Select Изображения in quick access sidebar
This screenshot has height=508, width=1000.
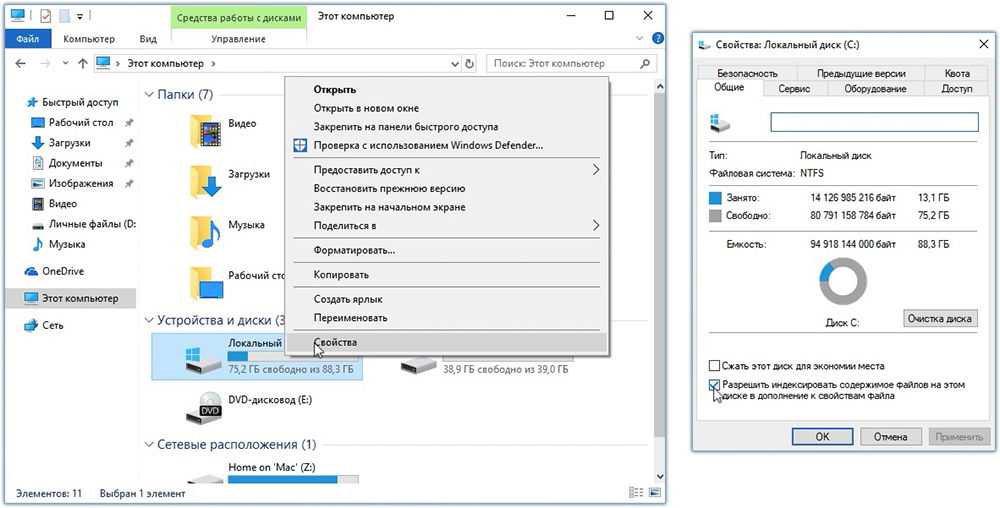(x=71, y=184)
